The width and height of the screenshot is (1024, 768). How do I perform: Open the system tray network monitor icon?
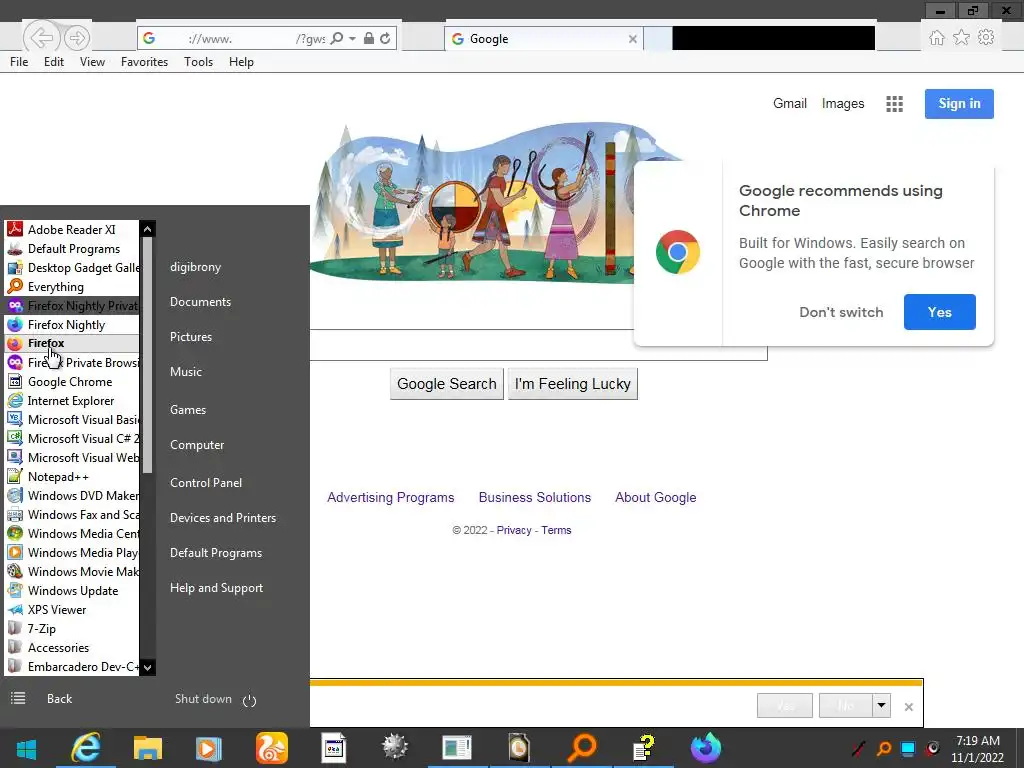click(908, 748)
